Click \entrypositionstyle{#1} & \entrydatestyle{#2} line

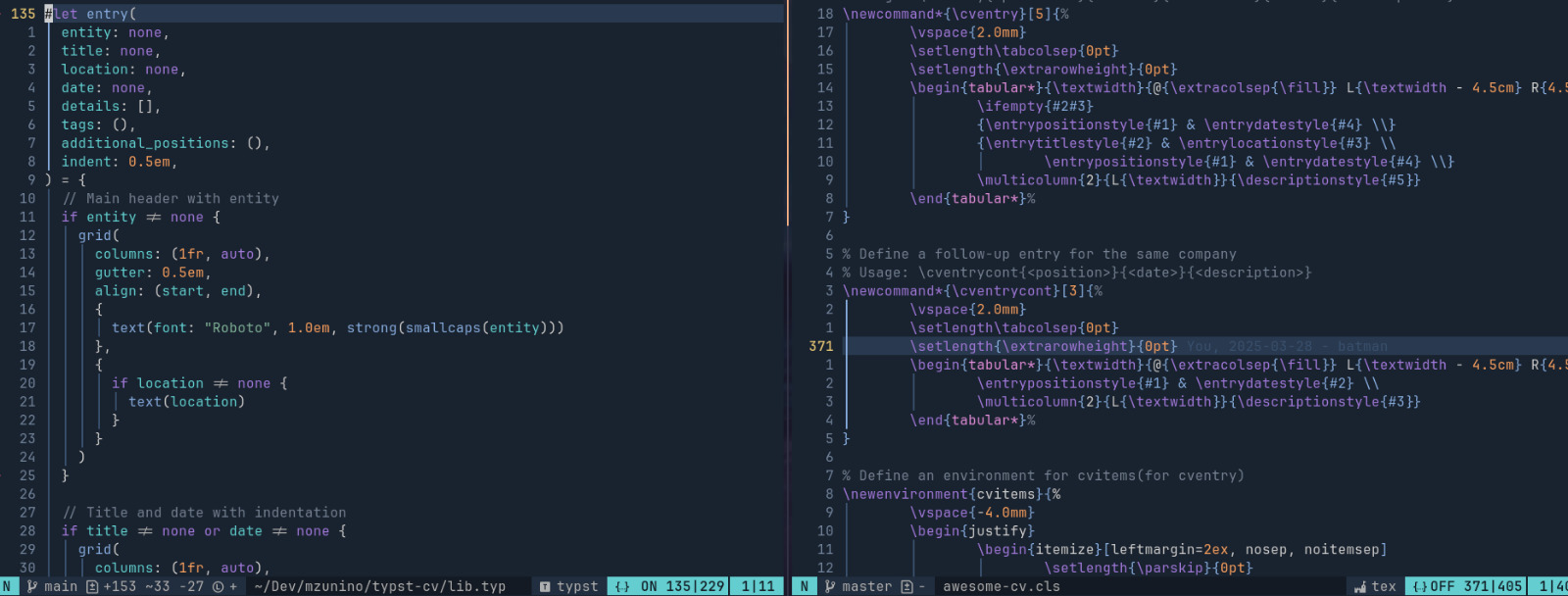[x=1178, y=383]
